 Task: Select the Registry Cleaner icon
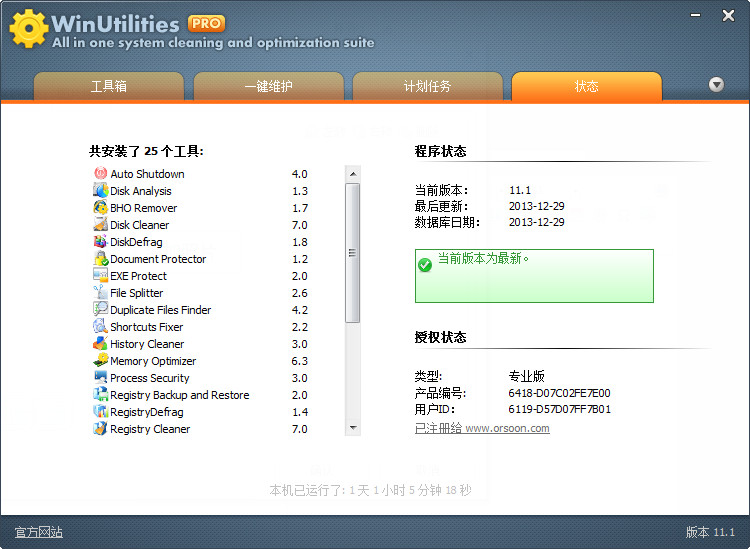coord(100,429)
